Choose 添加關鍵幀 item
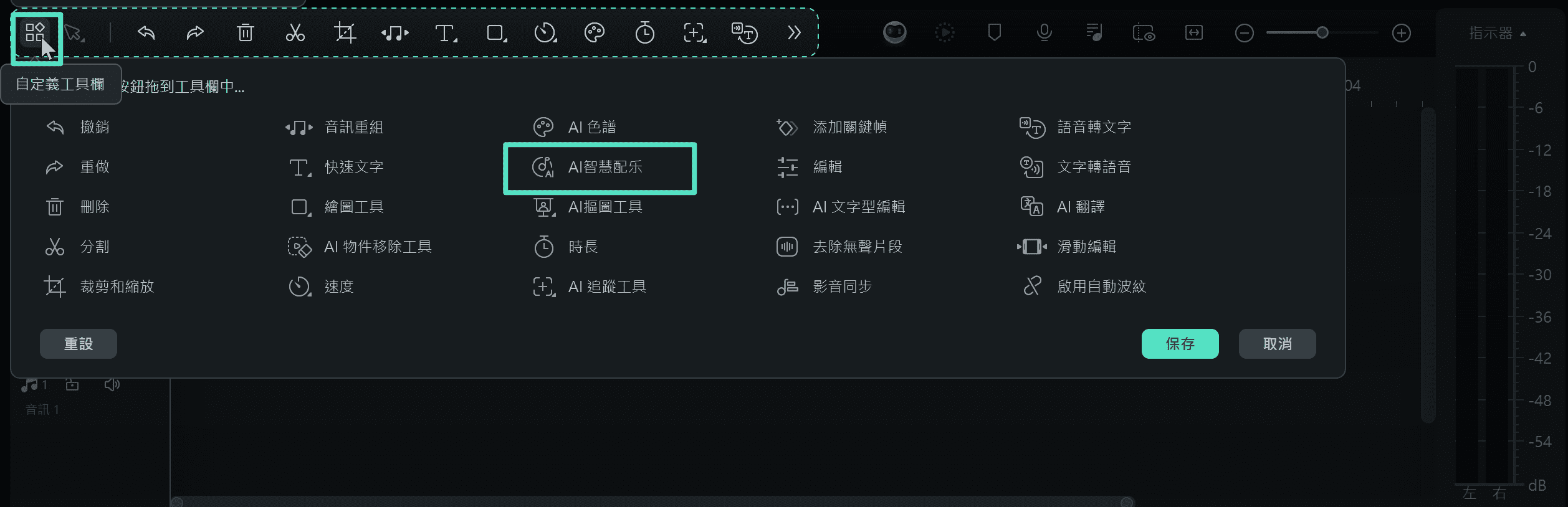1568x507 pixels. click(x=831, y=127)
